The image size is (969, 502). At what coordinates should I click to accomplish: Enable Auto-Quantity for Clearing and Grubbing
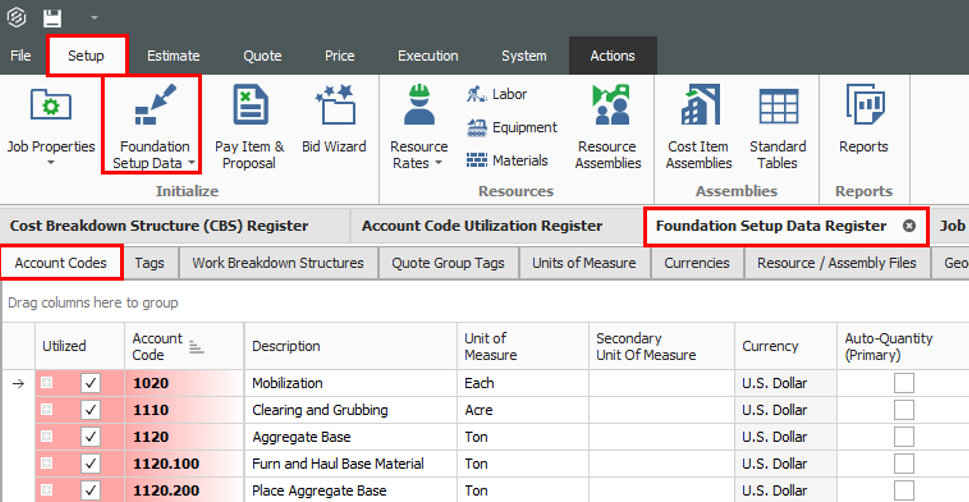click(904, 410)
